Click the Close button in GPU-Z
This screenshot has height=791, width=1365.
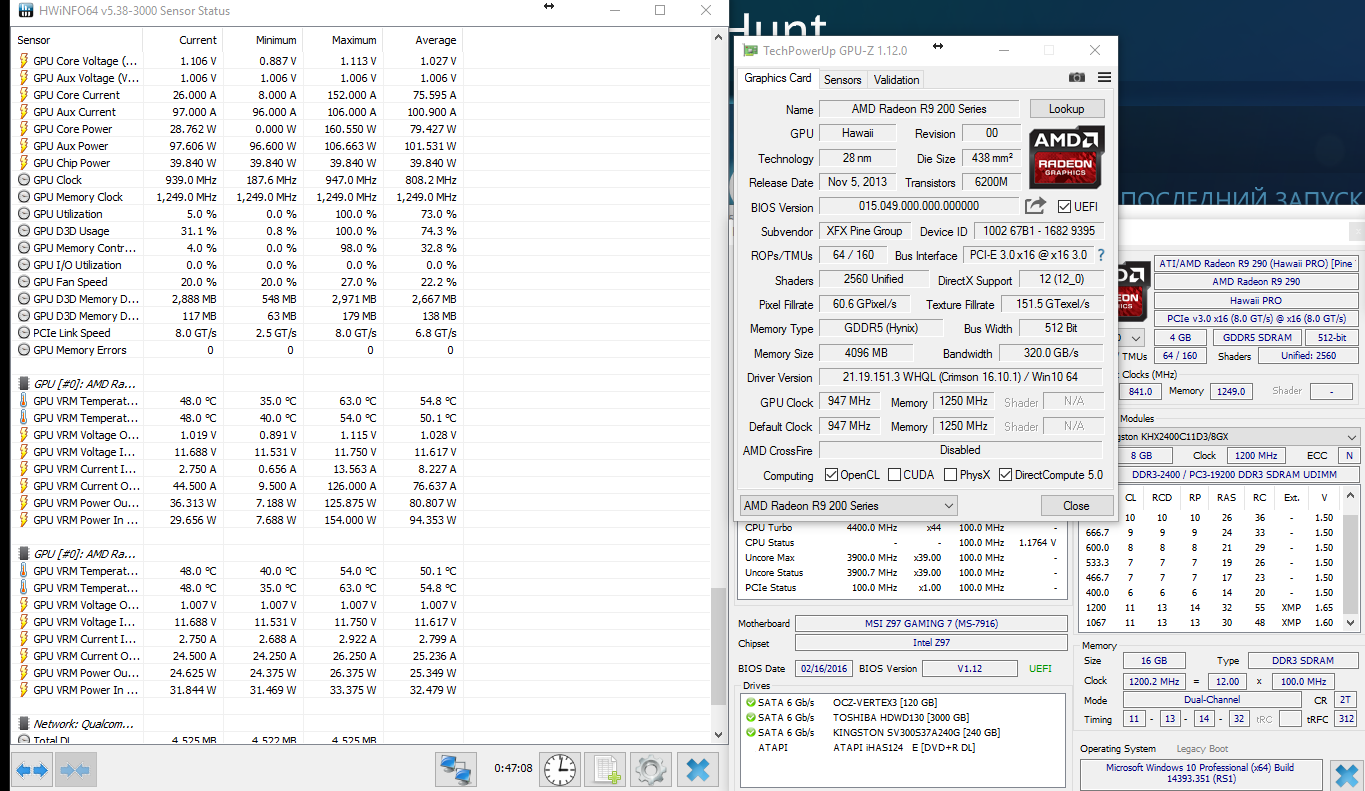[1076, 506]
